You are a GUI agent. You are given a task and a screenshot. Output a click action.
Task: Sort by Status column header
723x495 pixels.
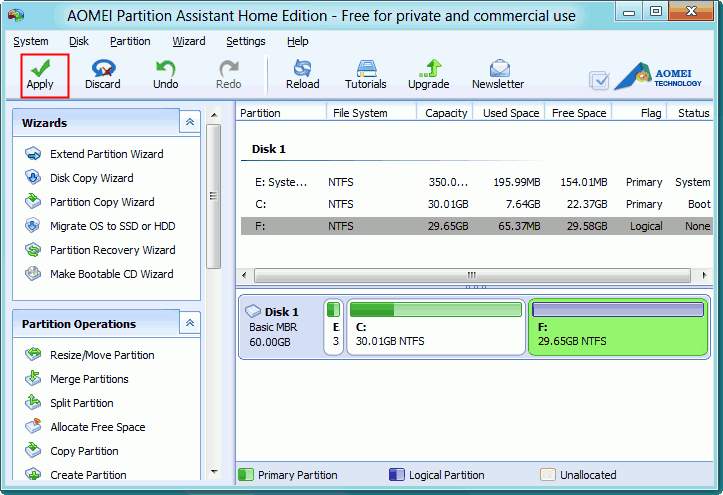(x=690, y=113)
